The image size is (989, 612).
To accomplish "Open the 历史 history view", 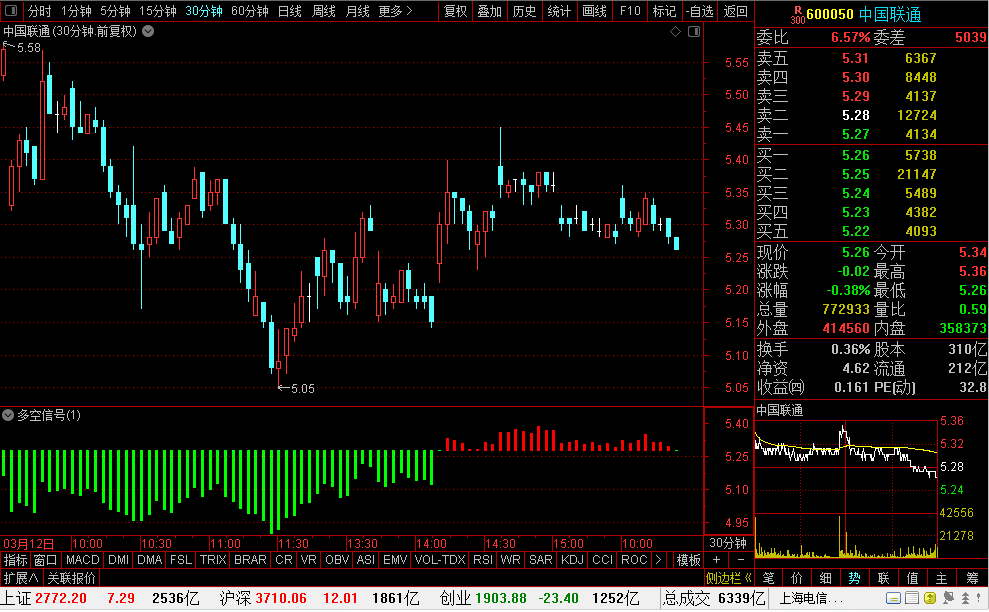I will pyautogui.click(x=524, y=11).
